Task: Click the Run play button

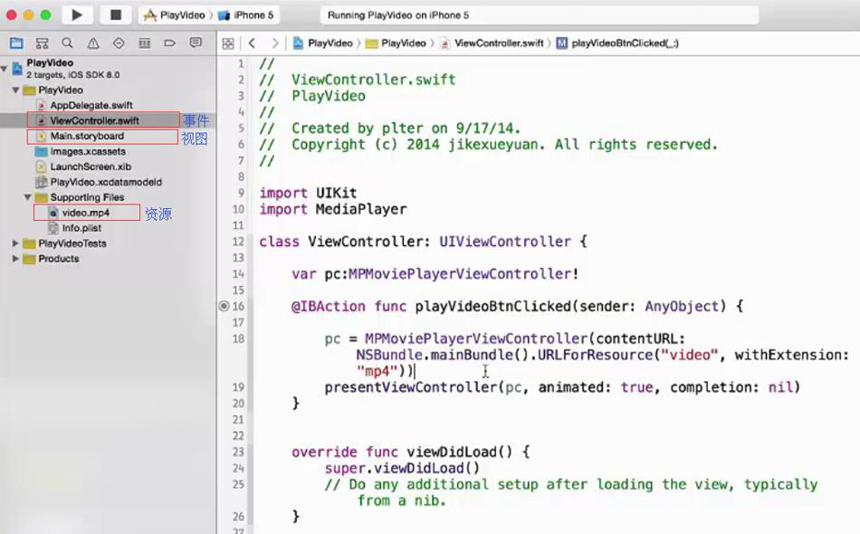Action: click(x=77, y=15)
